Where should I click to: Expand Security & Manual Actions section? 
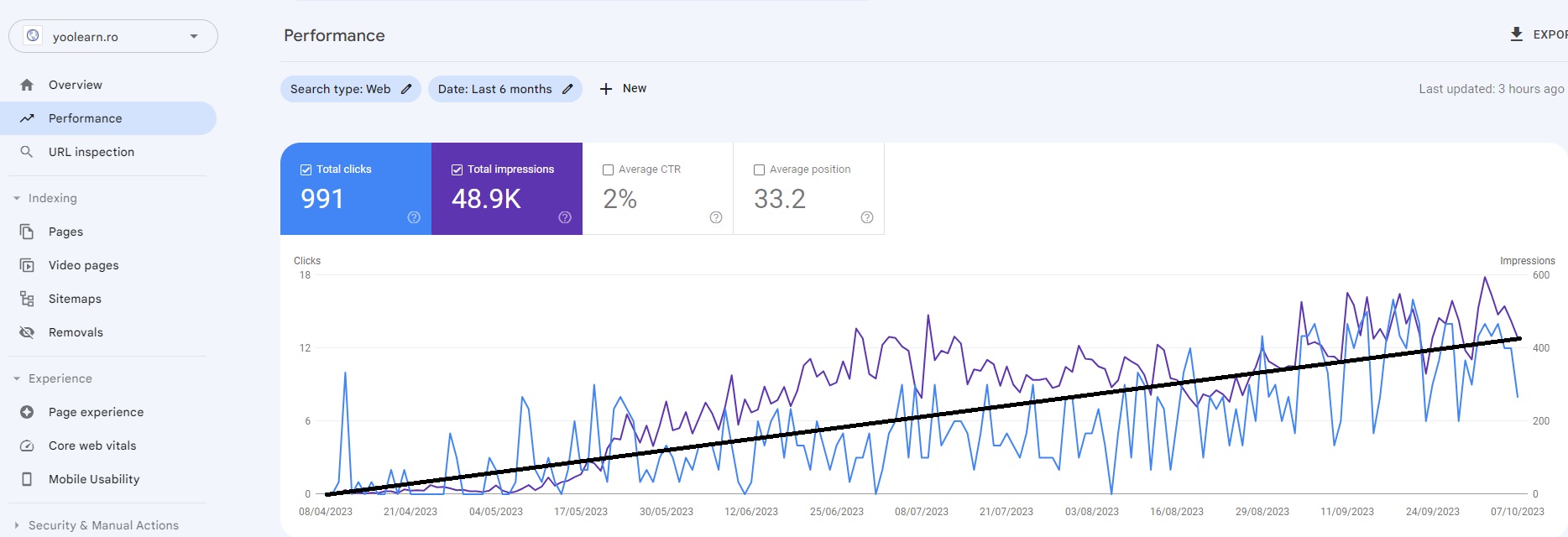17,525
